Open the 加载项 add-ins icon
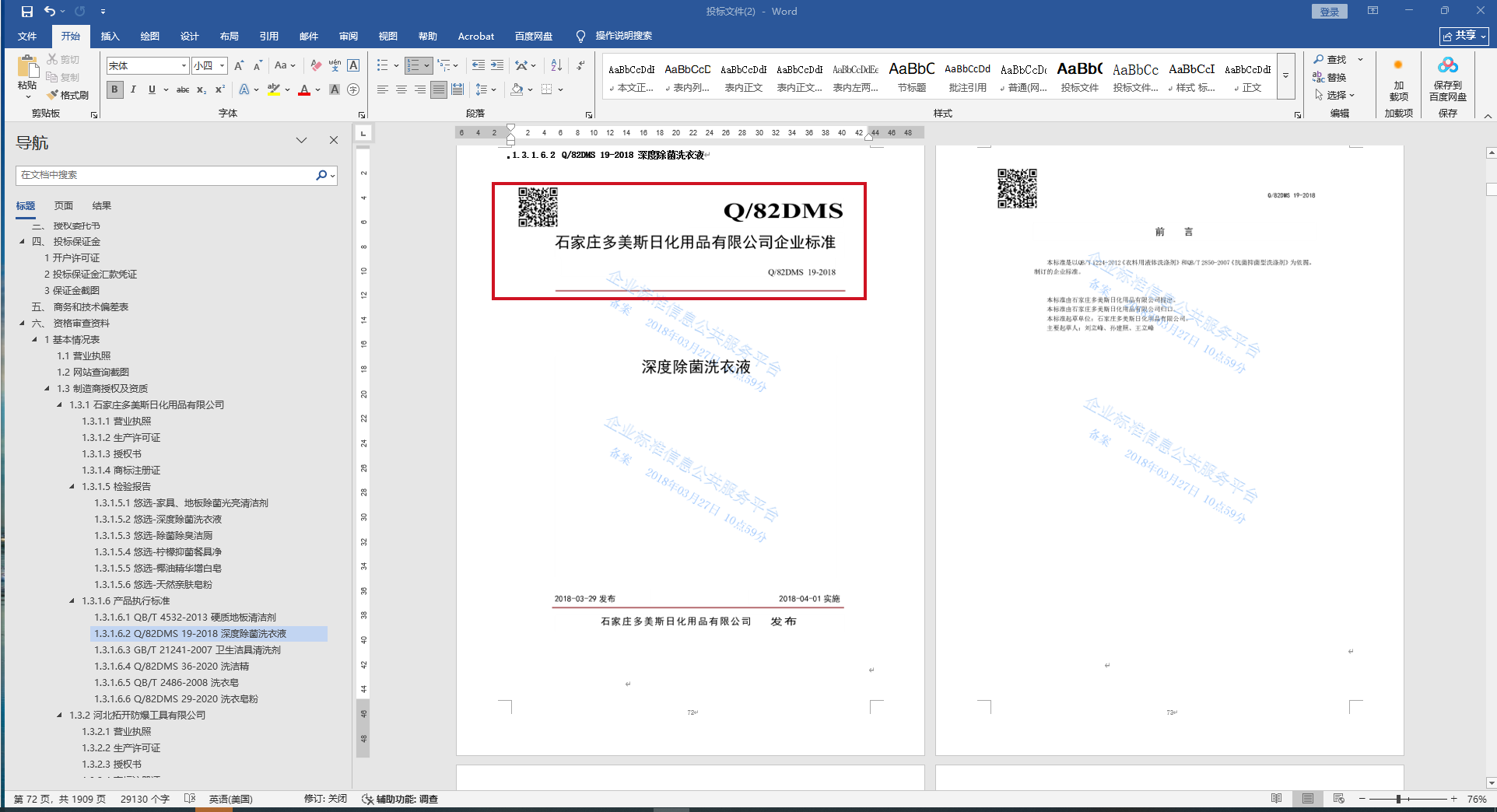The height and width of the screenshot is (812, 1497). pos(1398,65)
